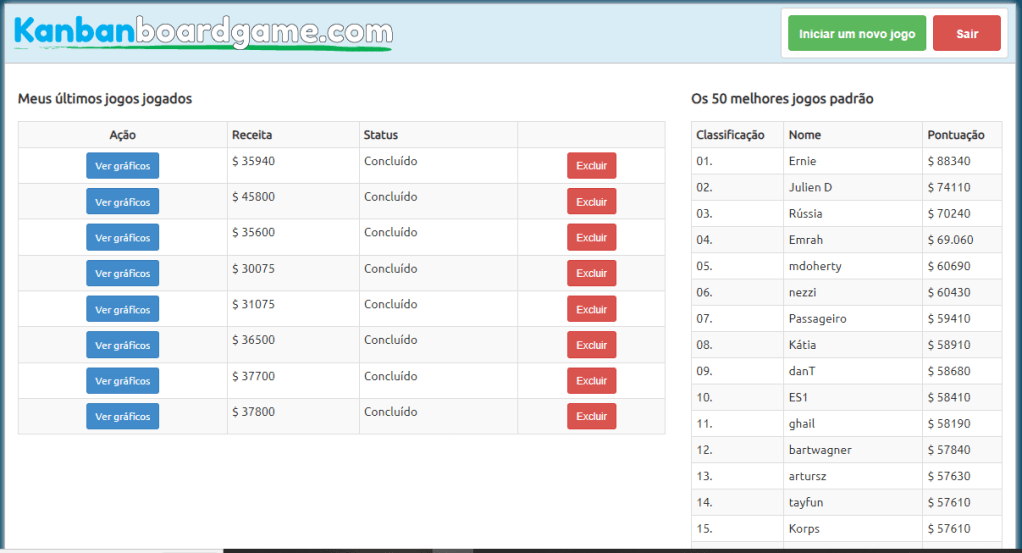Delete the $ 37800 game with Excluir

[591, 417]
